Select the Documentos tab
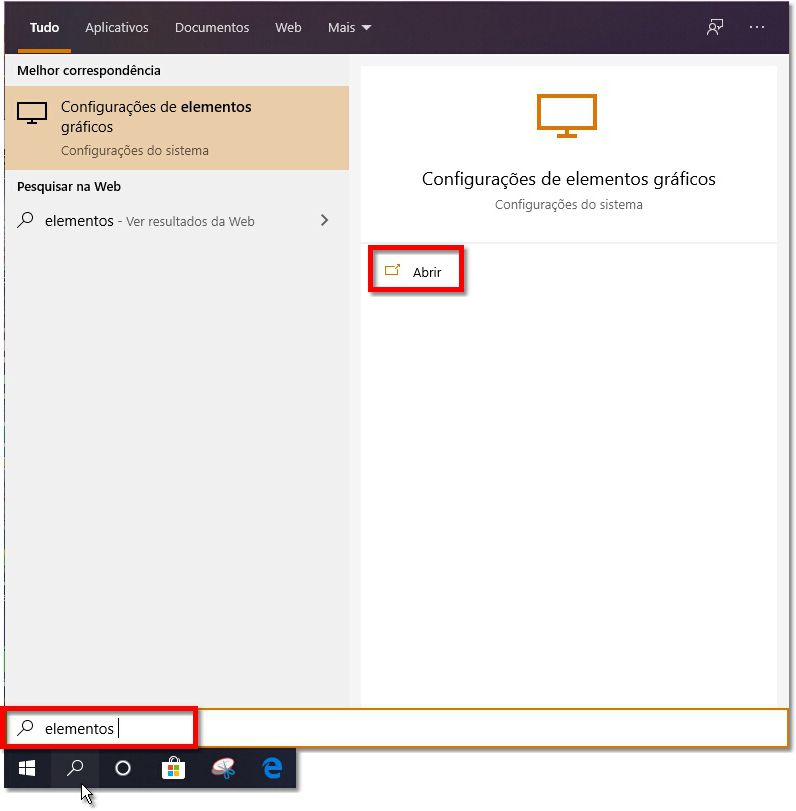The width and height of the screenshot is (796, 811). 212,27
